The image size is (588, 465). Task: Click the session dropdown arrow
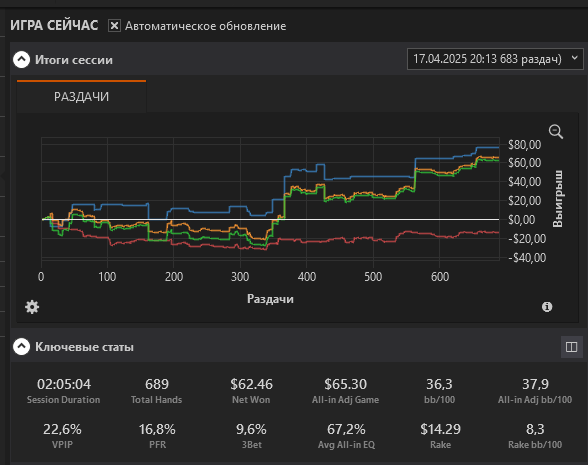574,58
